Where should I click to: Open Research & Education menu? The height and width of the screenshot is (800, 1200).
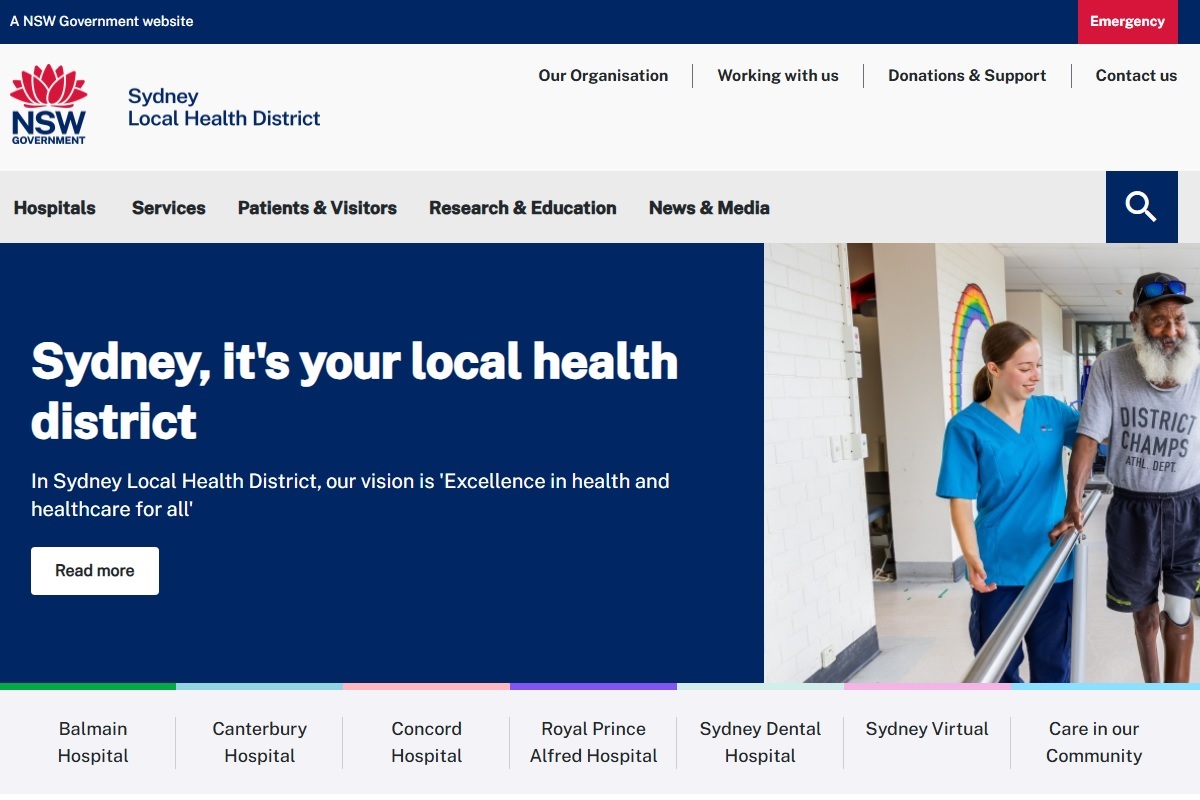coord(523,208)
